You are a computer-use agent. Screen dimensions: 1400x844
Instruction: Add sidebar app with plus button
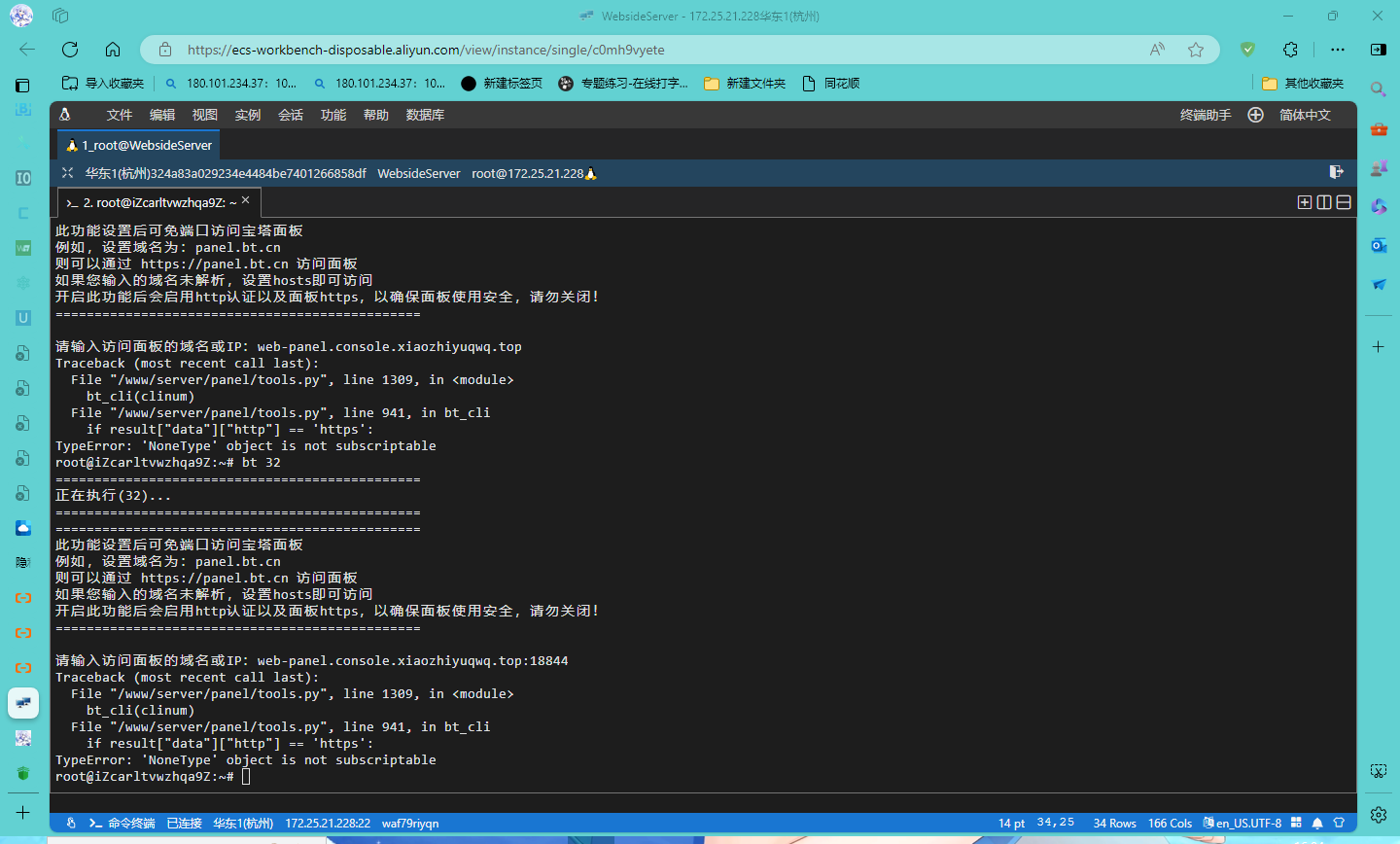click(1379, 346)
